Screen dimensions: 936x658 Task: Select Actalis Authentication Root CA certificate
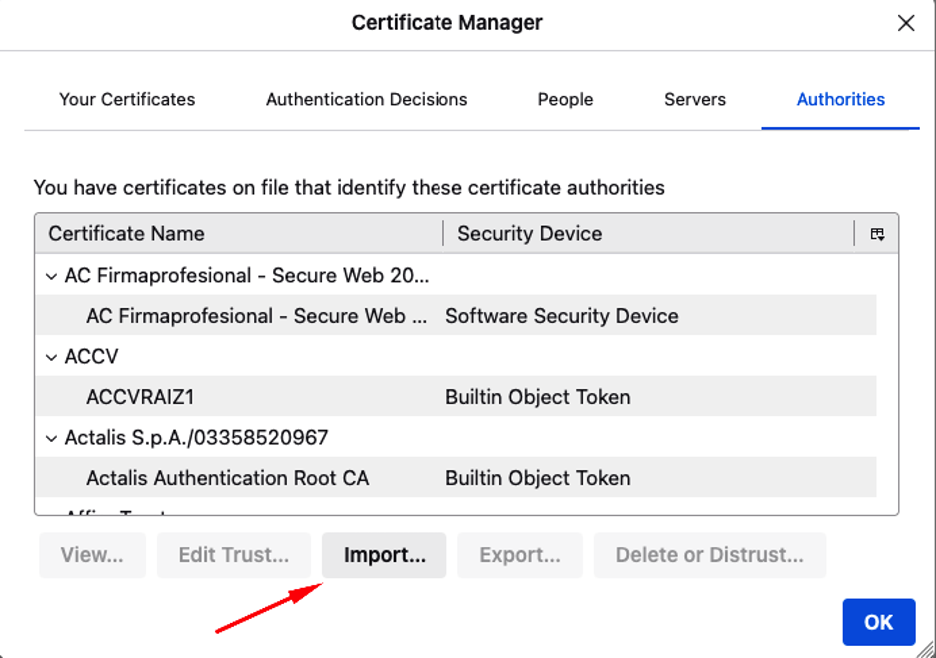click(456, 478)
